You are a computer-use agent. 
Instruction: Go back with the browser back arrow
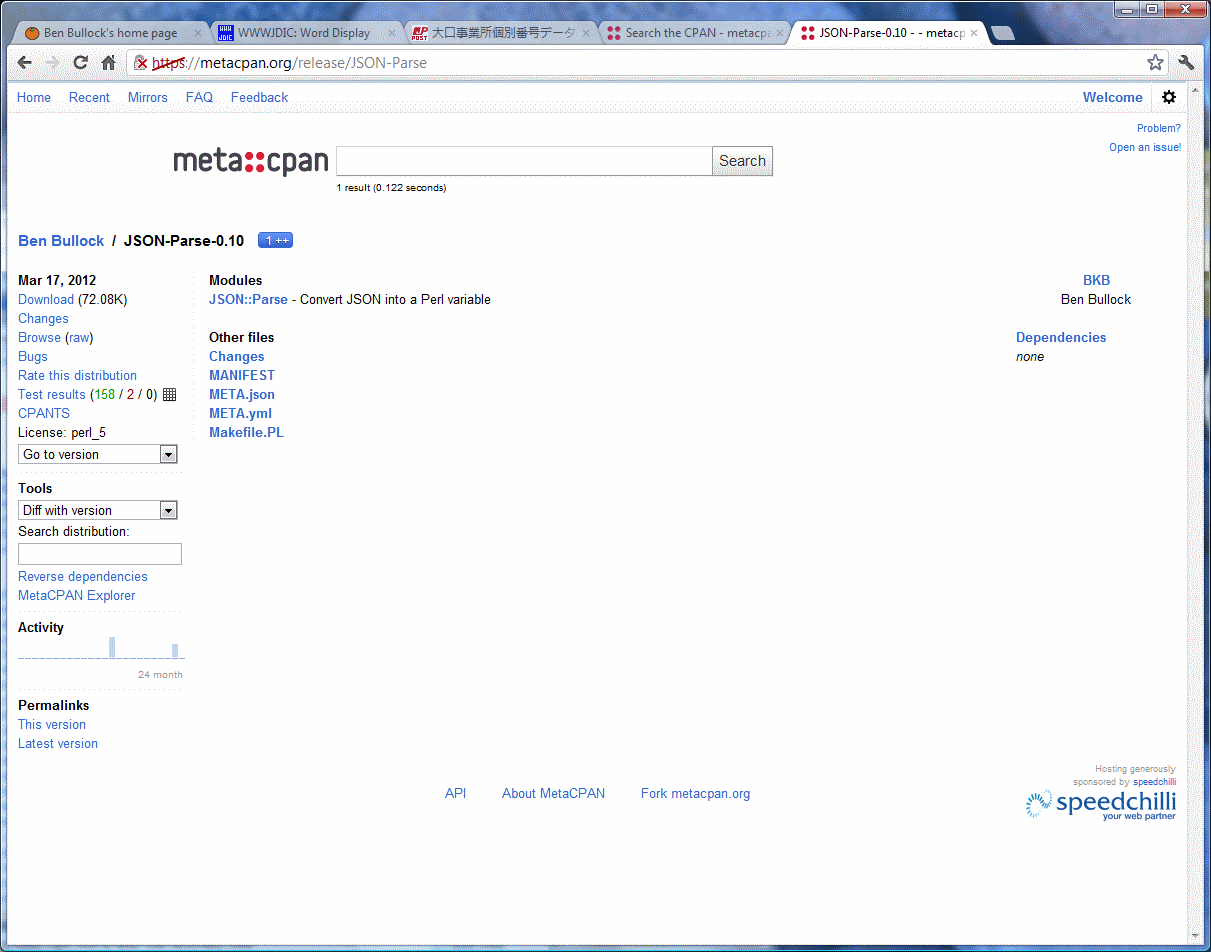pos(25,63)
